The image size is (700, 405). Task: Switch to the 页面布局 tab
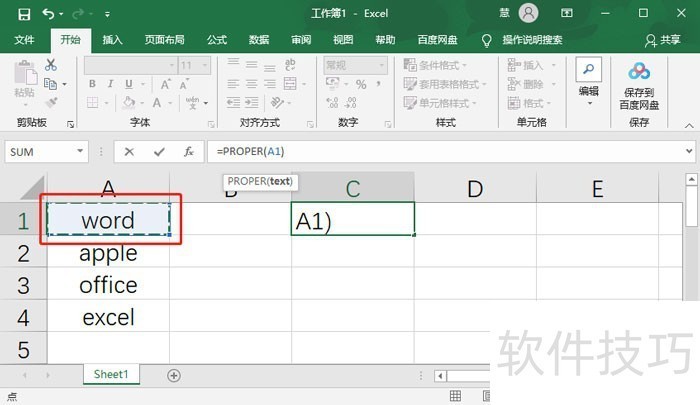pos(164,40)
